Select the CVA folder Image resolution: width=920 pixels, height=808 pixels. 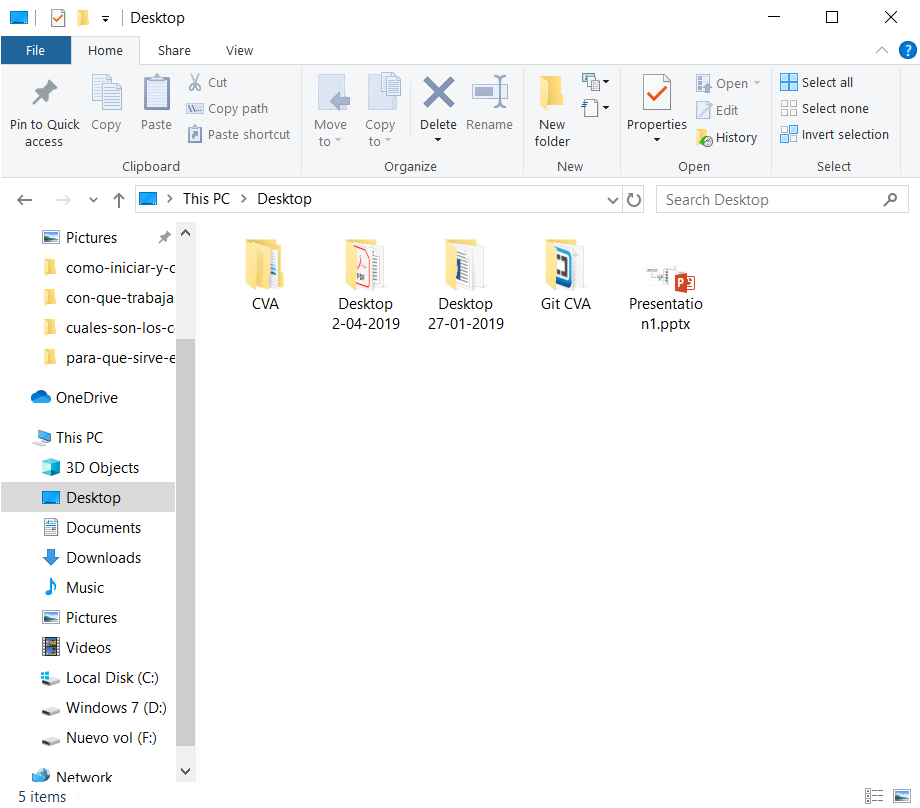point(265,275)
